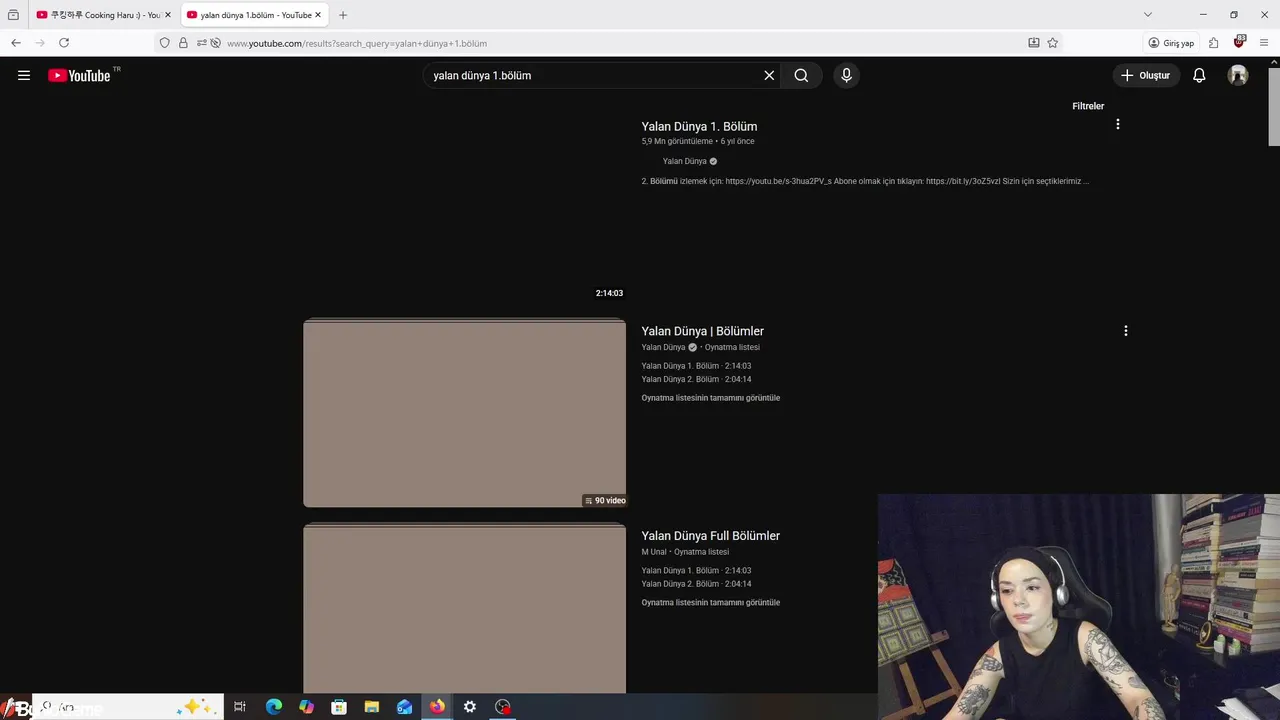Click the magnifier search button
The image size is (1280, 720).
click(x=801, y=75)
